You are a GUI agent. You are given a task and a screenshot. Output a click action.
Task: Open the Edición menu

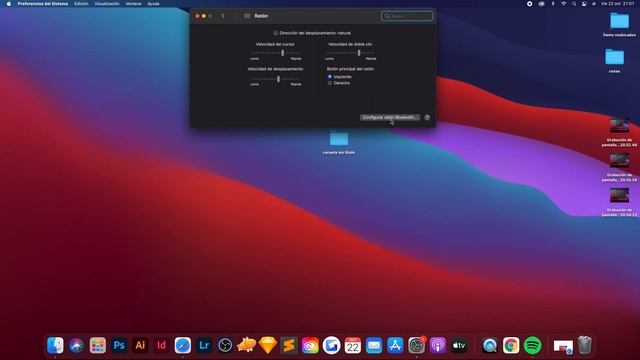coord(81,4)
